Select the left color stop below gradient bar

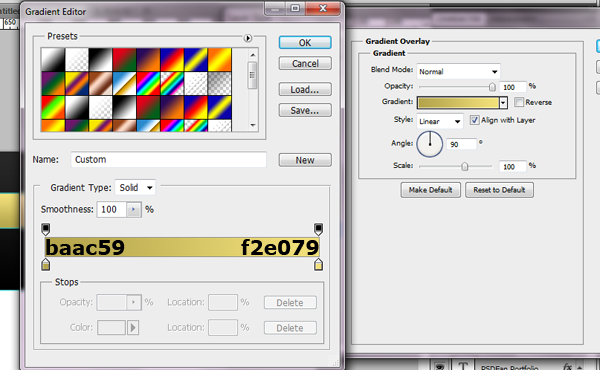coord(46,264)
